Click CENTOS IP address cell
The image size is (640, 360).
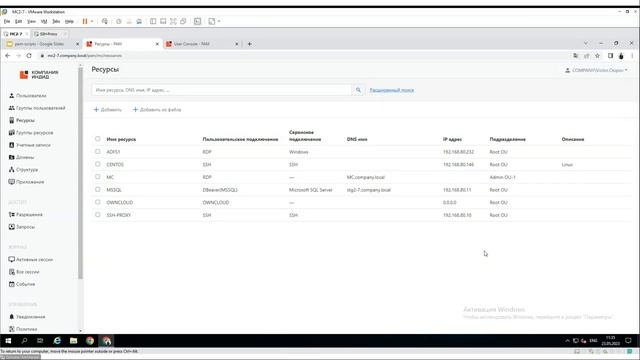tap(458, 164)
